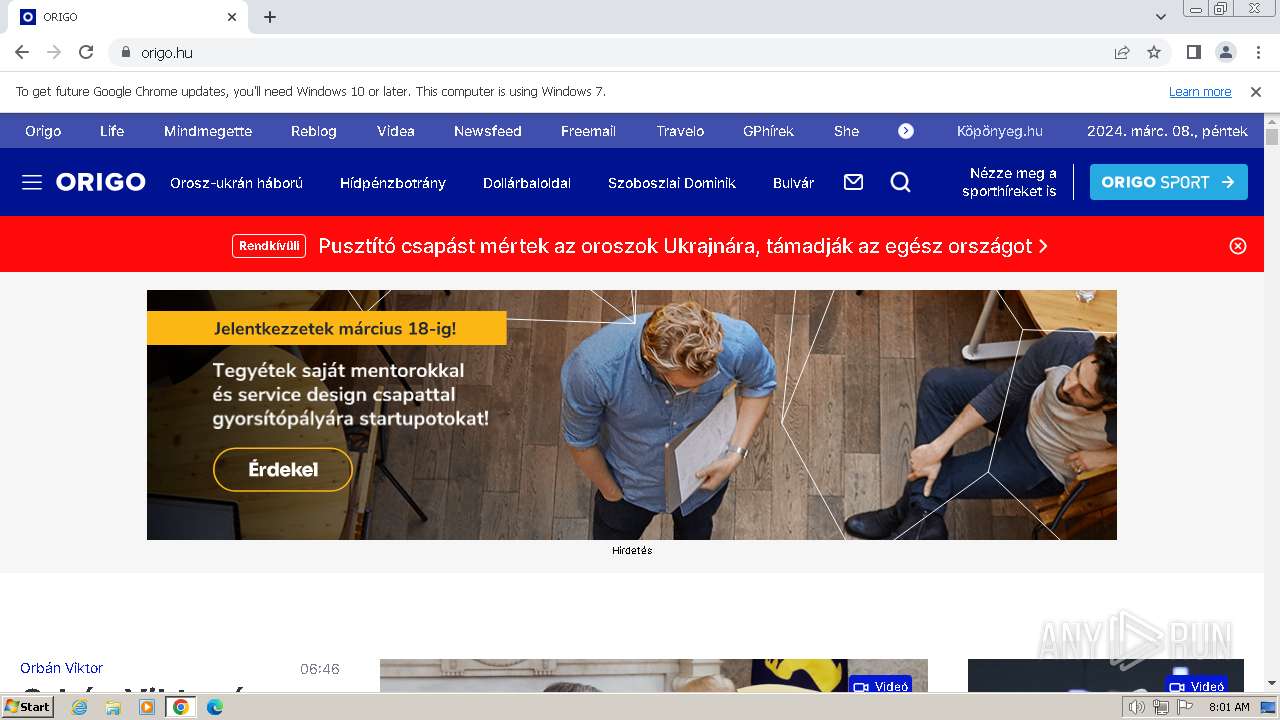Open the right sidebar Videó thumbnail
The height and width of the screenshot is (720, 1280).
[1106, 676]
